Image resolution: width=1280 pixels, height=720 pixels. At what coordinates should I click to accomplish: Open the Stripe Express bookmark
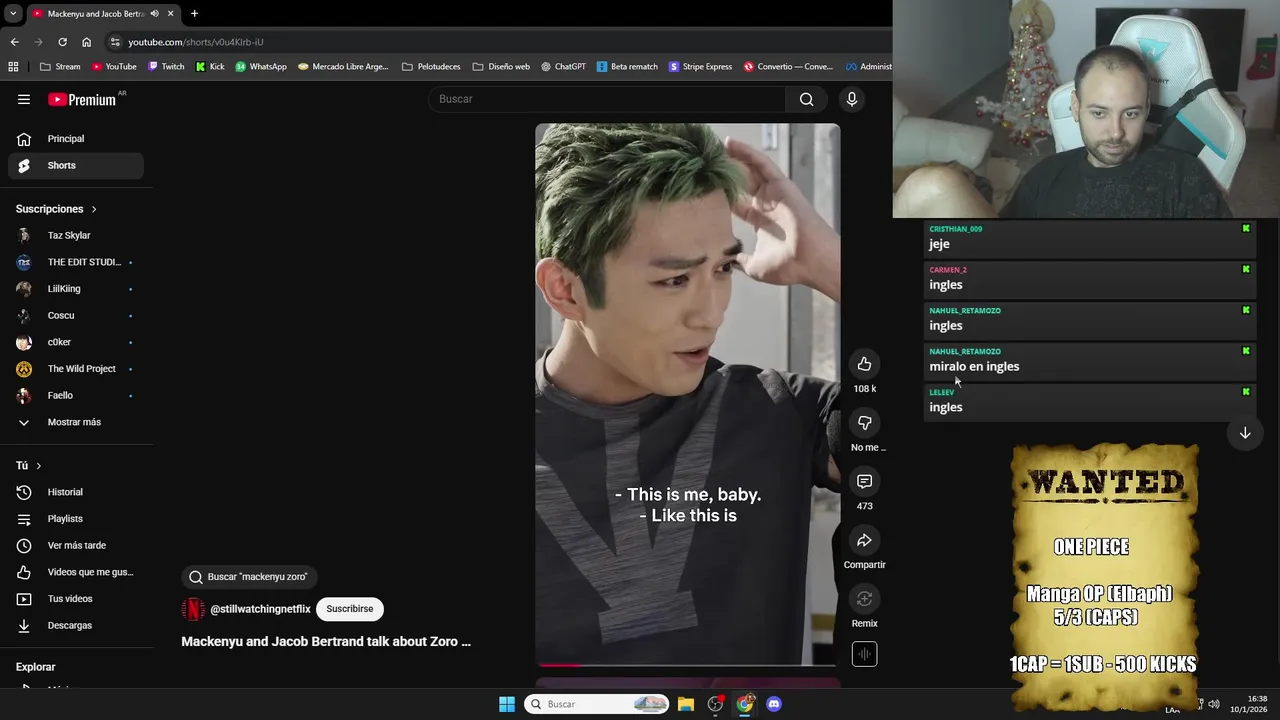point(700,67)
